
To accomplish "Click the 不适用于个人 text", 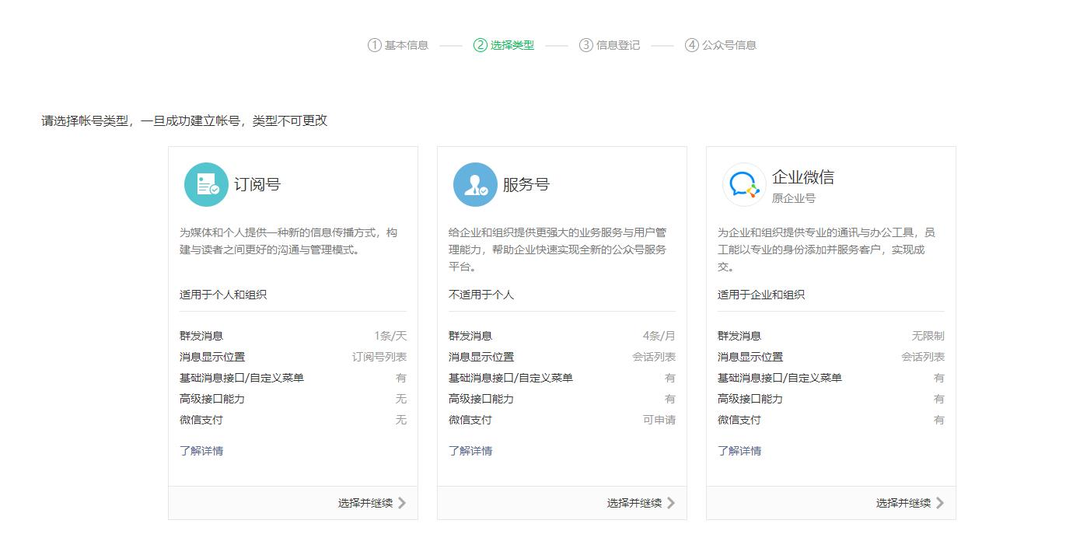I will (x=481, y=295).
